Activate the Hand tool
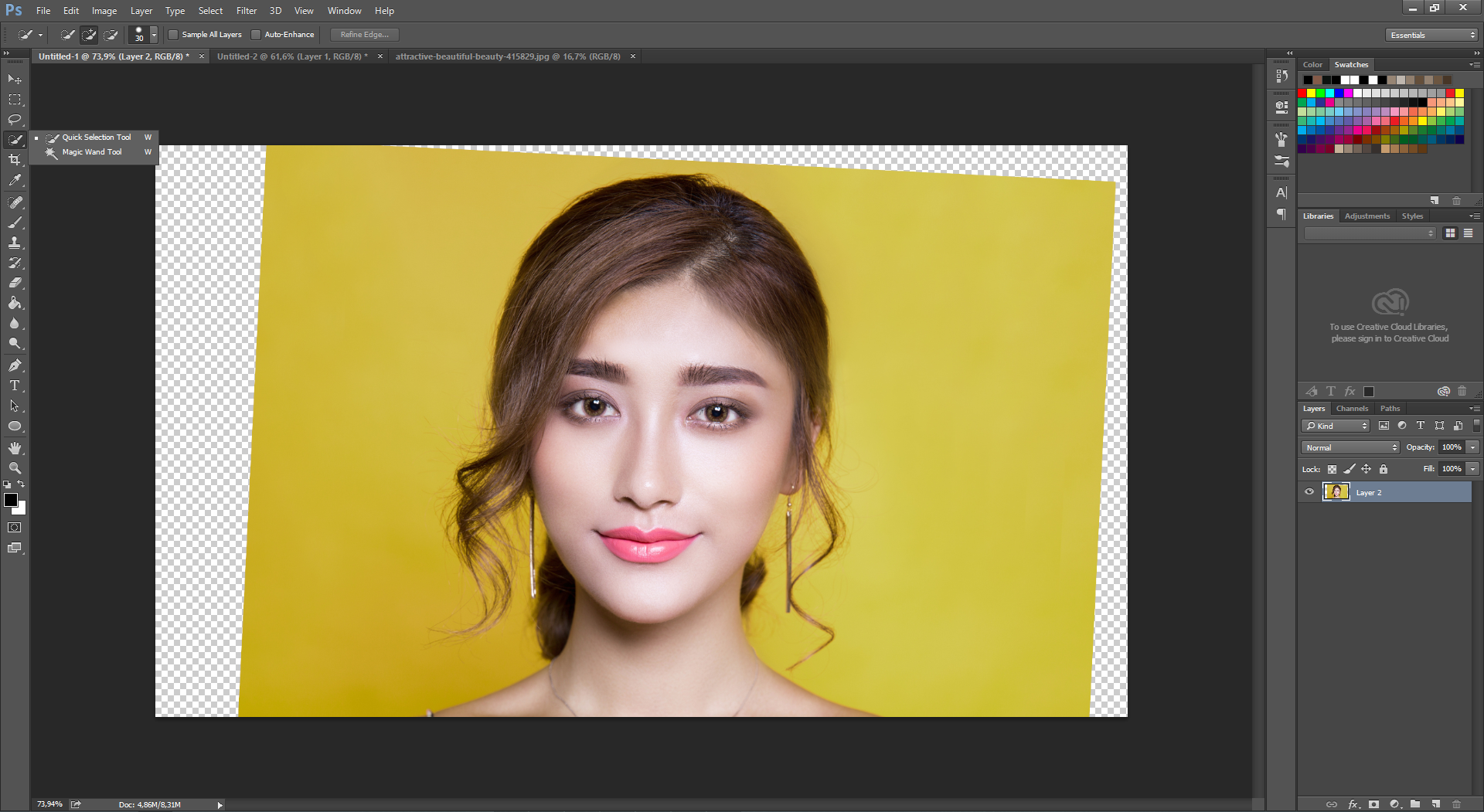 [15, 448]
